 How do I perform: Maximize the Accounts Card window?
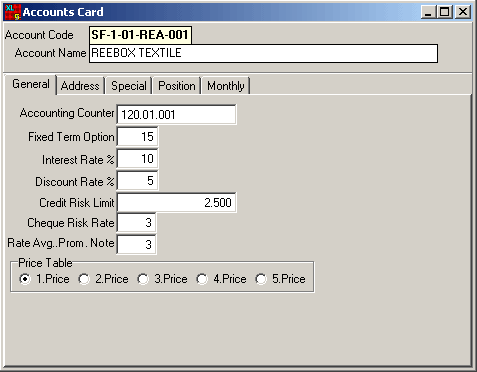tap(444, 12)
